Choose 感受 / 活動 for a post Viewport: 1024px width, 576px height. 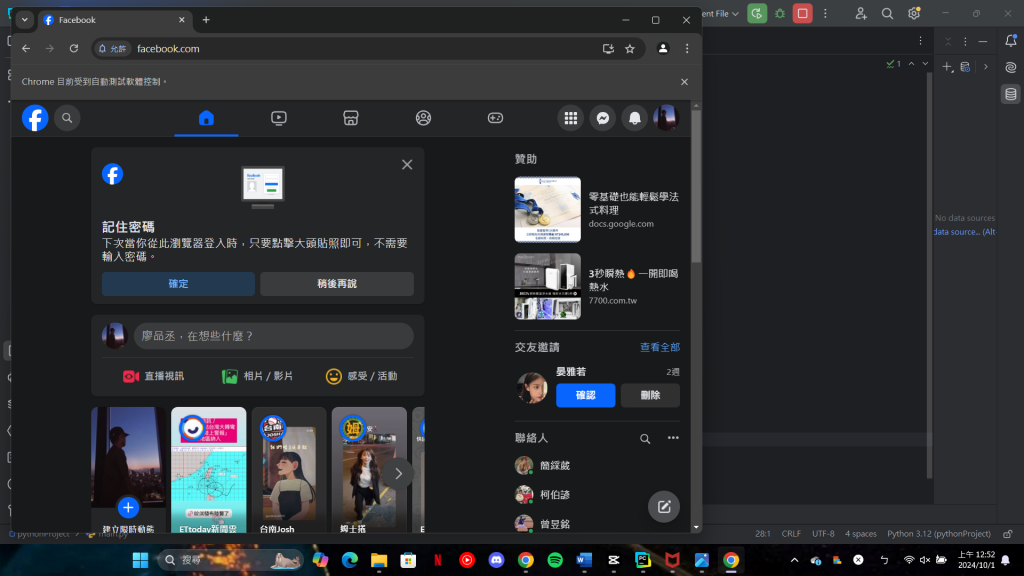[361, 376]
